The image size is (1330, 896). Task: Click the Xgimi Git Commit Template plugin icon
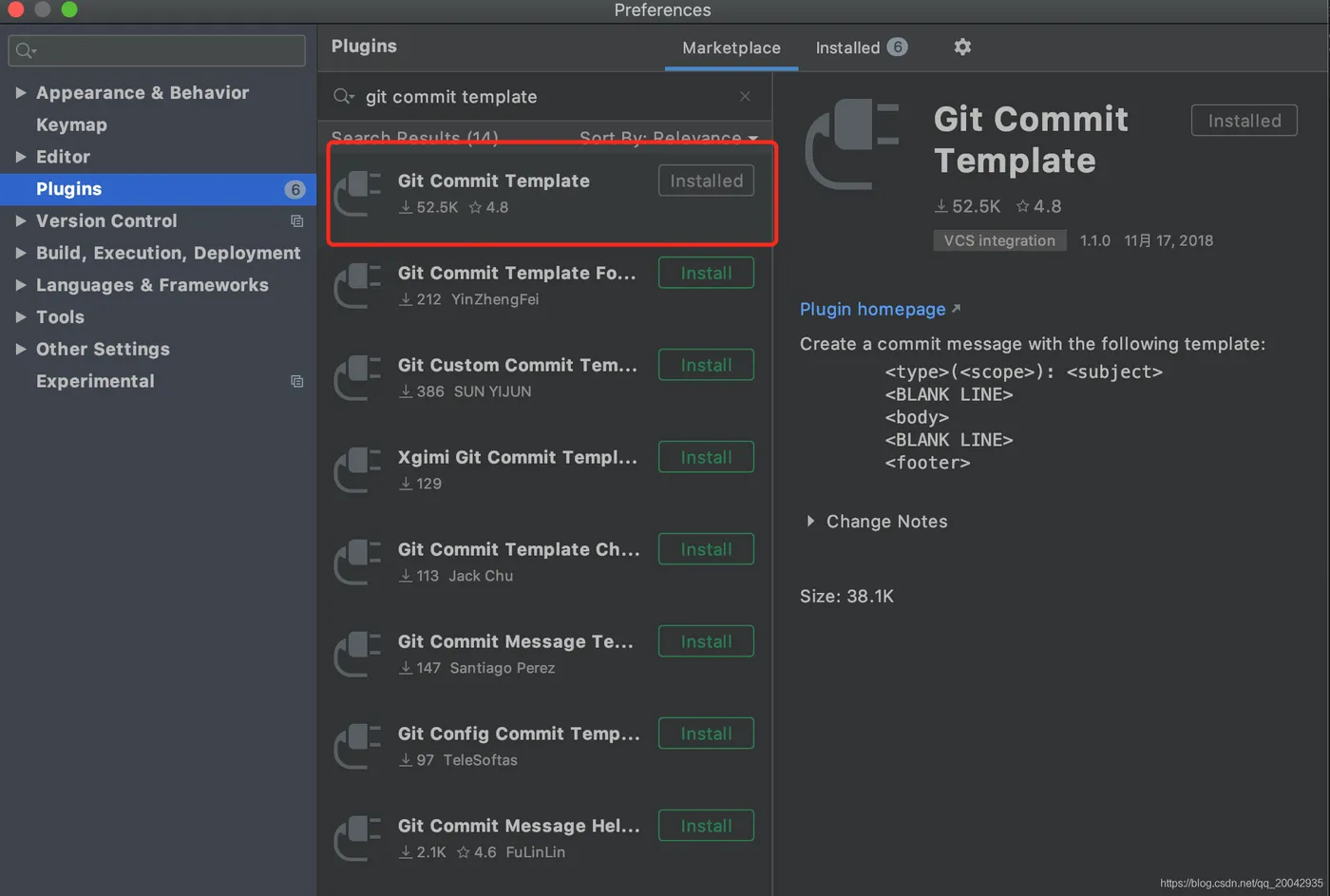[x=358, y=468]
